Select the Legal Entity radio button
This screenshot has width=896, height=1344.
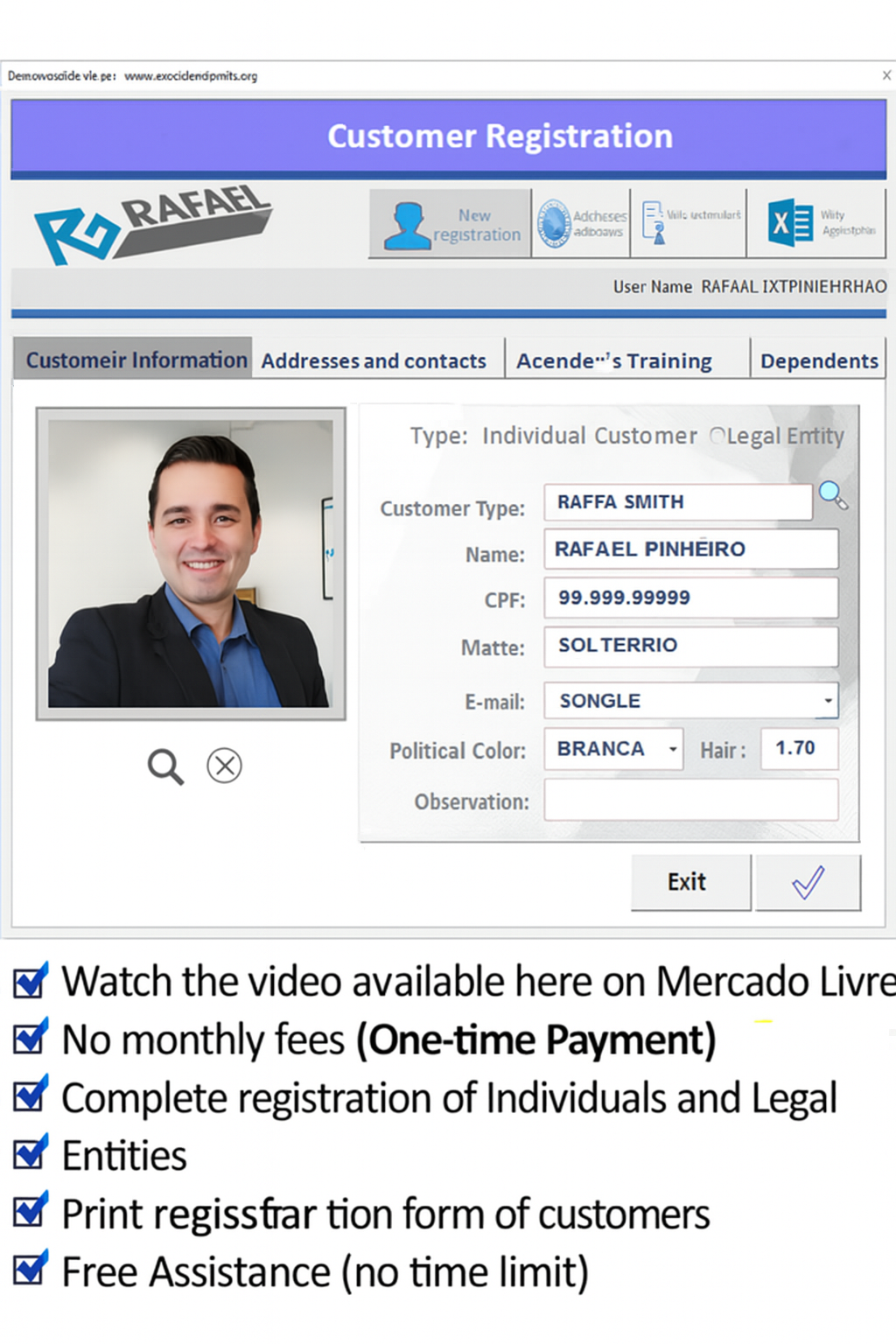pos(717,435)
